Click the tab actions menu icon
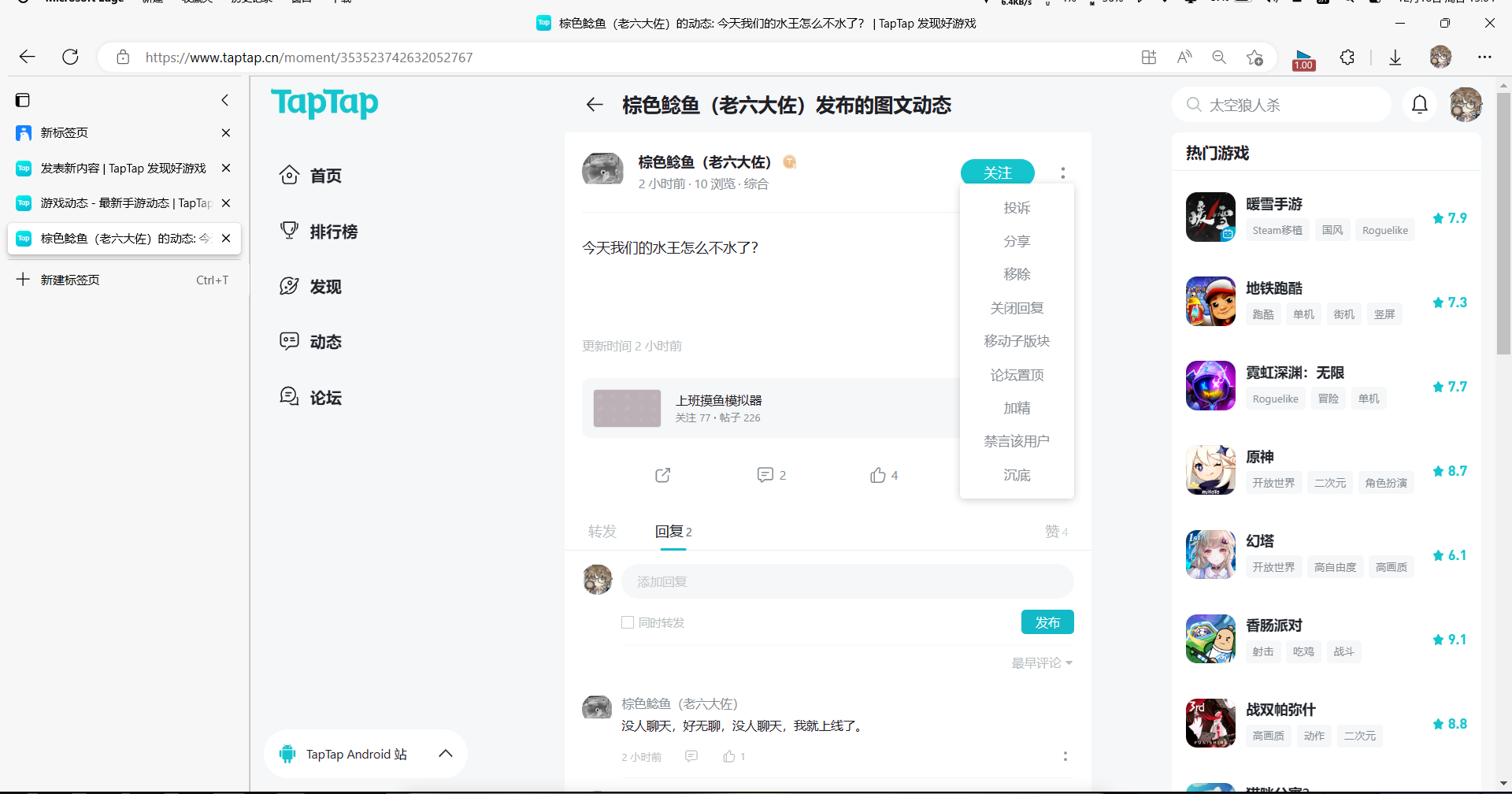Image resolution: width=1512 pixels, height=794 pixels. coord(23,100)
